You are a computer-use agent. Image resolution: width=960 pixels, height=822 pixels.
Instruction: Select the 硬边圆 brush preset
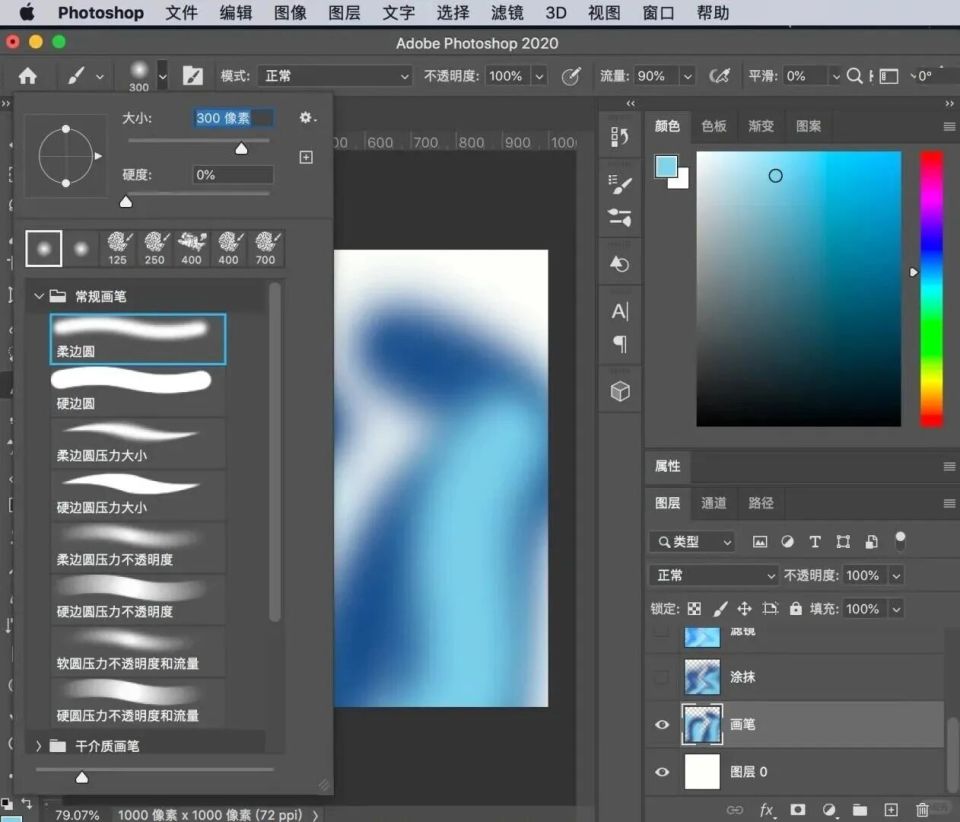[x=137, y=390]
